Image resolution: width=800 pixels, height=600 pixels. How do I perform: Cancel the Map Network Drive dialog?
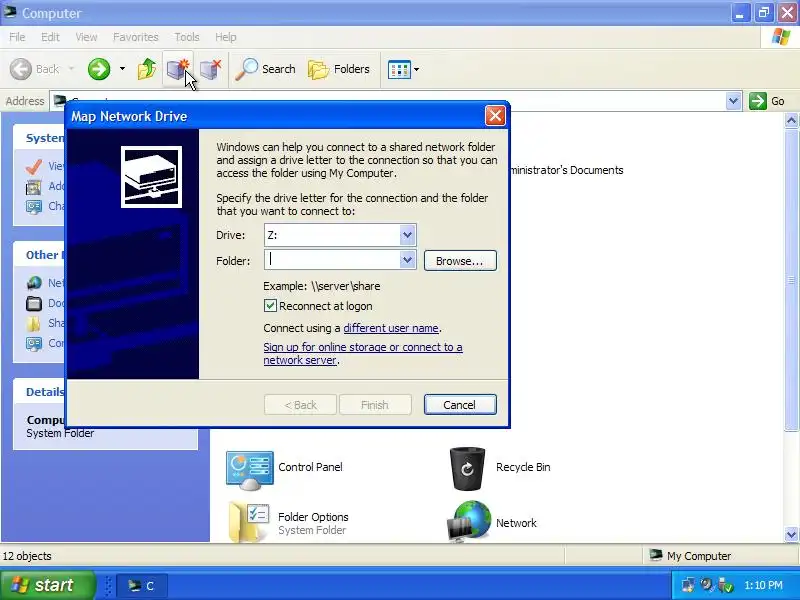click(460, 405)
